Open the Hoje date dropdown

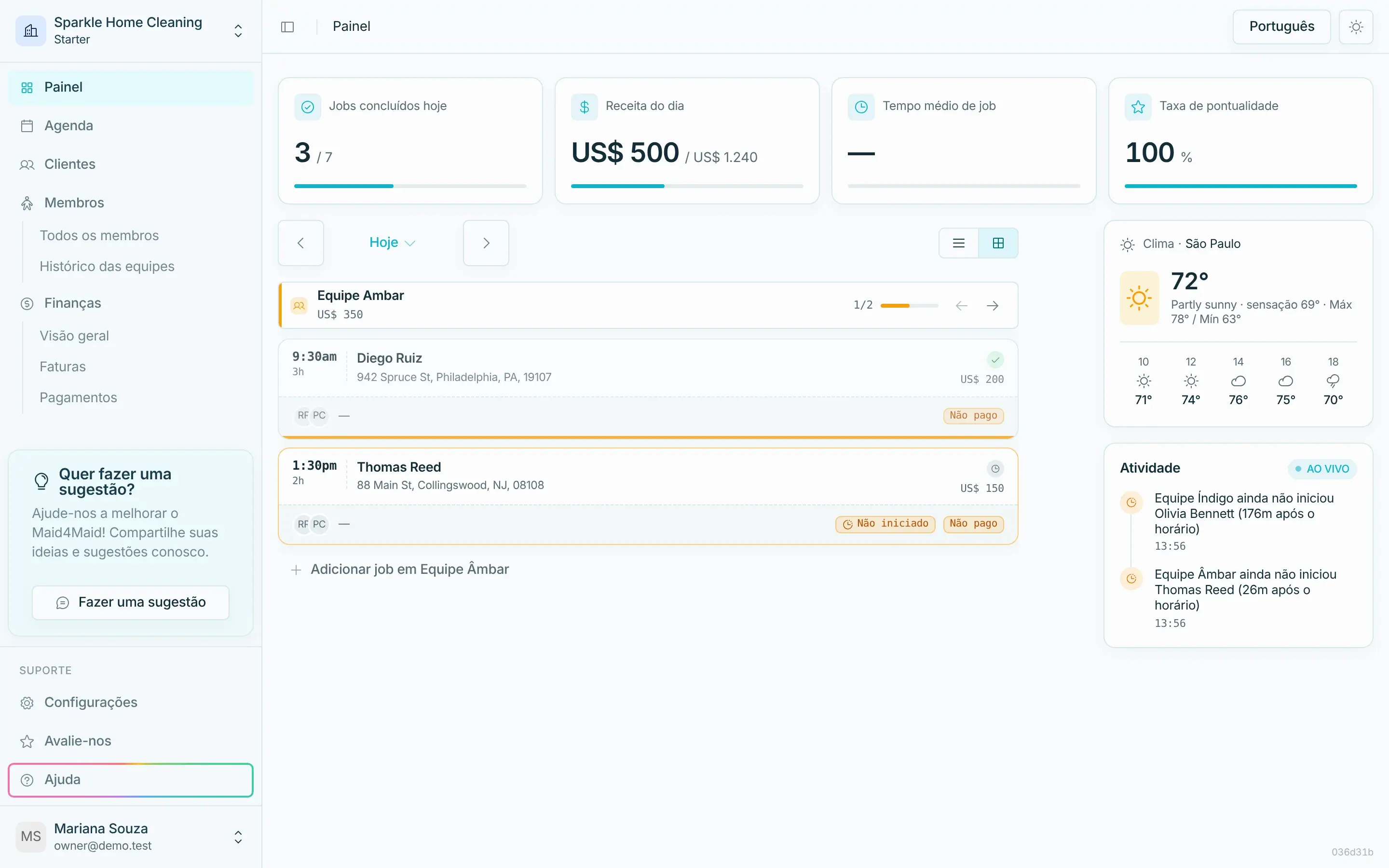pyautogui.click(x=393, y=243)
